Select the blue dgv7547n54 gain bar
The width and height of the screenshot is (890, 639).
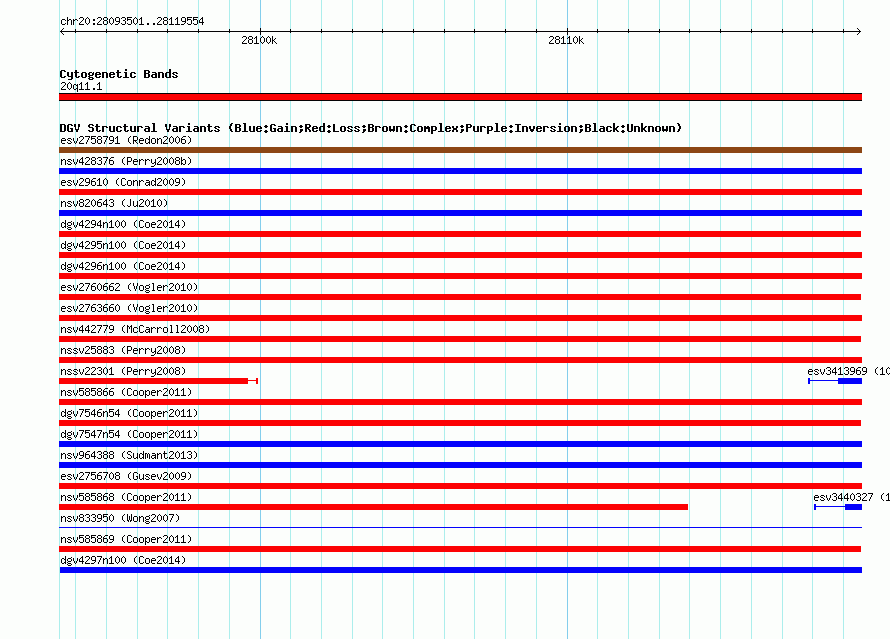point(460,444)
